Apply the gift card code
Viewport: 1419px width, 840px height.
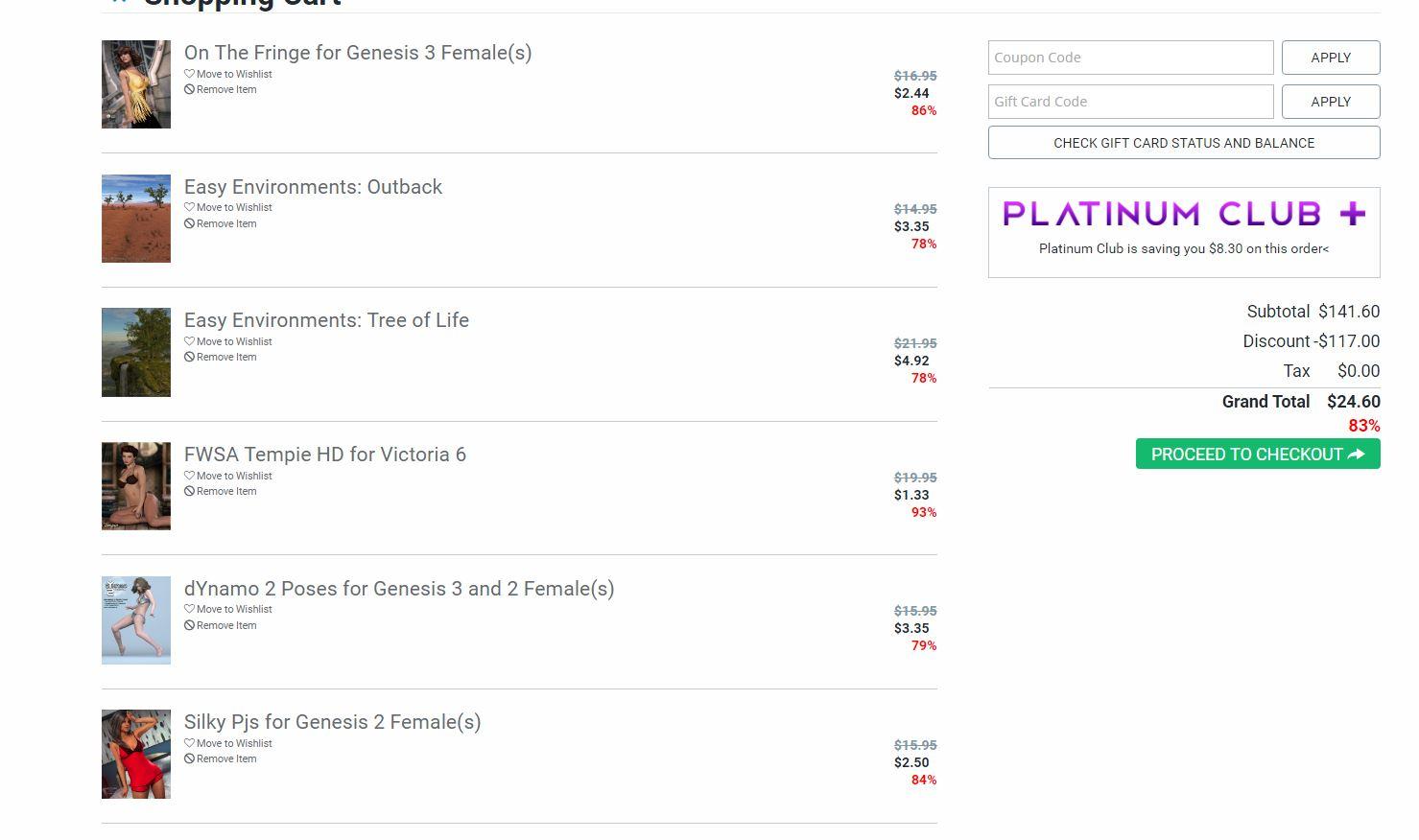pos(1331,102)
